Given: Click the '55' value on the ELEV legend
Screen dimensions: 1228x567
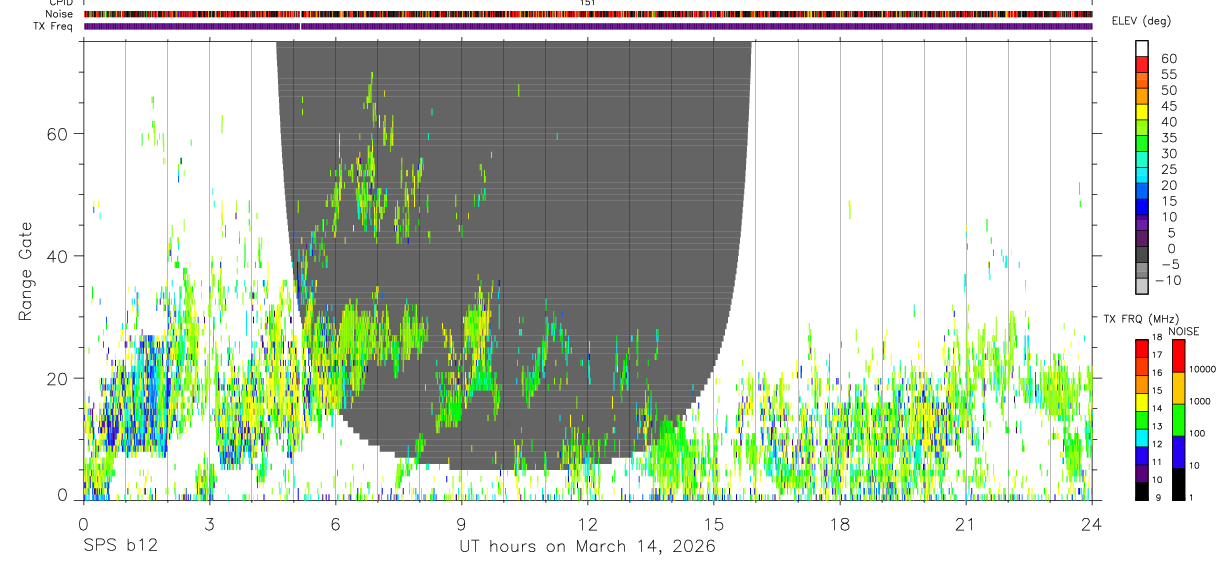Looking at the screenshot, I should 1169,75.
